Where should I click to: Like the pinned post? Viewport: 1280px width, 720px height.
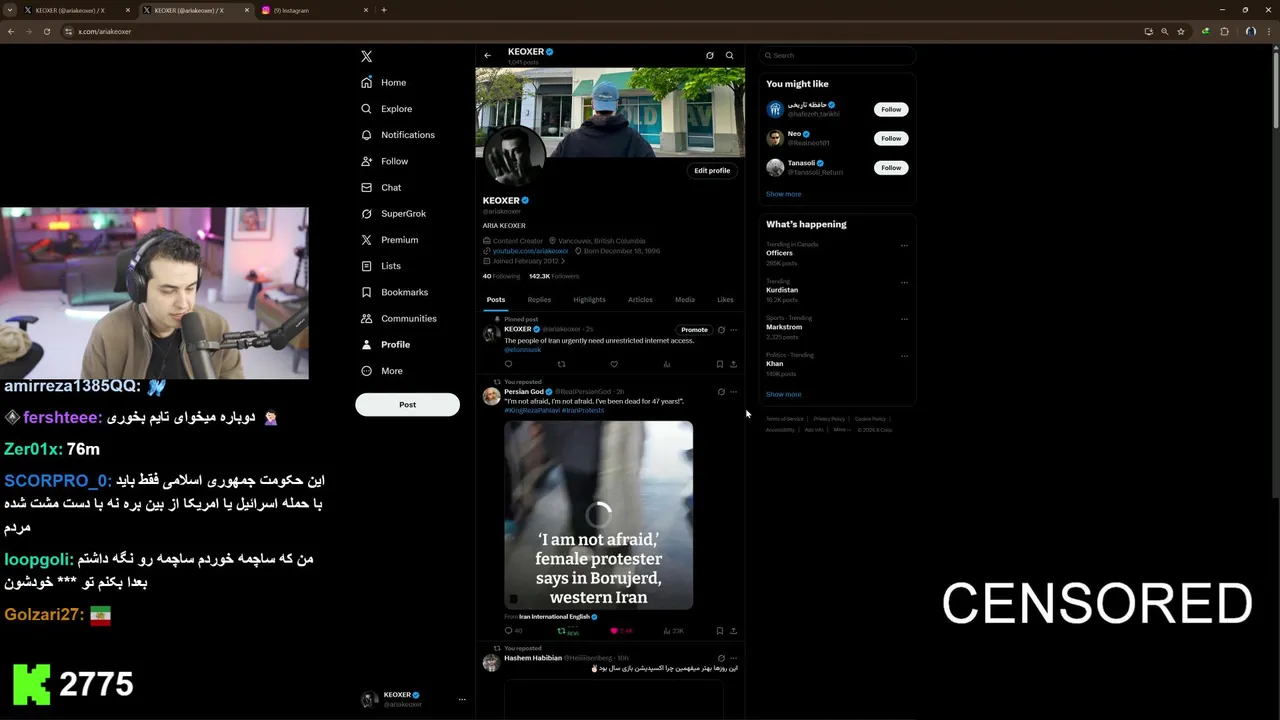click(614, 364)
